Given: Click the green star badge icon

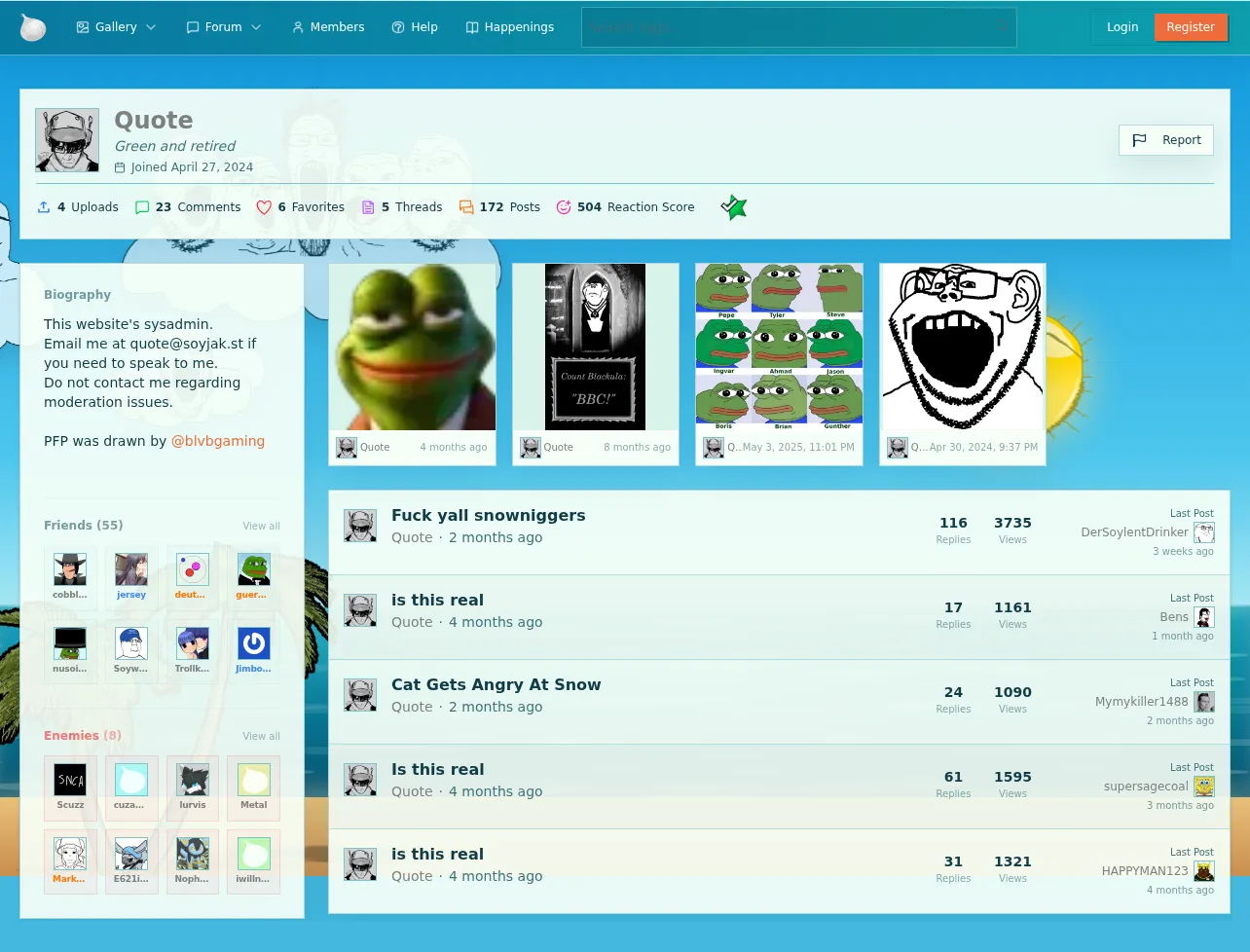Looking at the screenshot, I should click(x=734, y=207).
